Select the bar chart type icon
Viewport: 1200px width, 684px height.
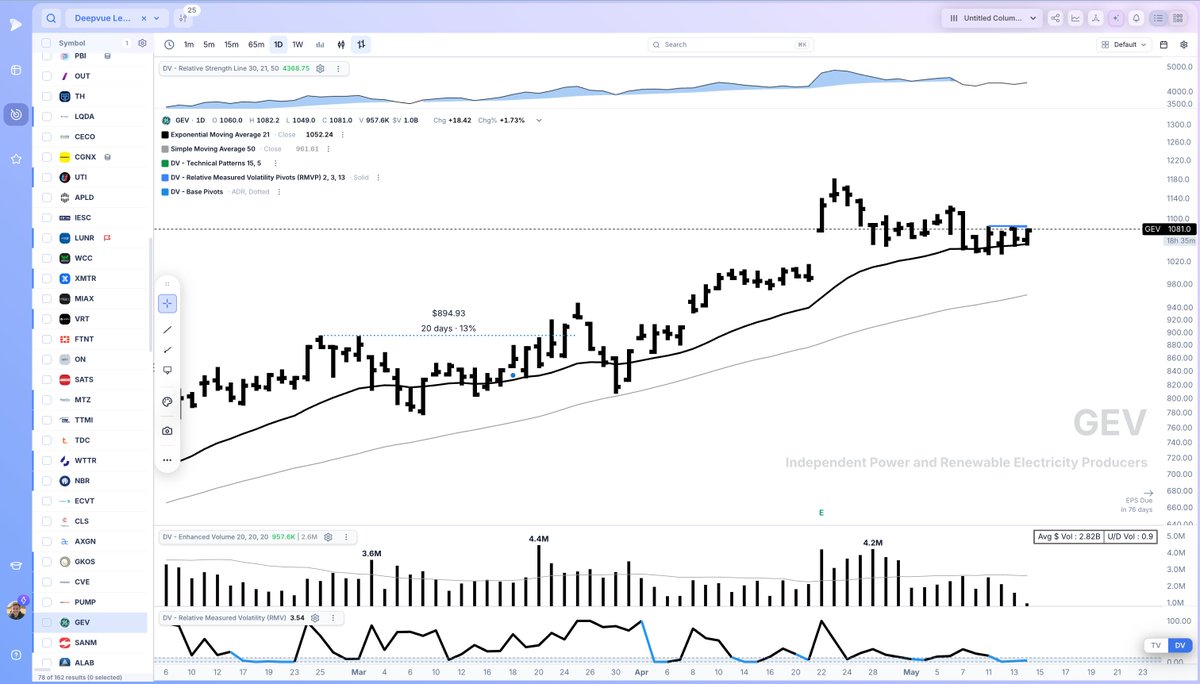click(x=361, y=44)
